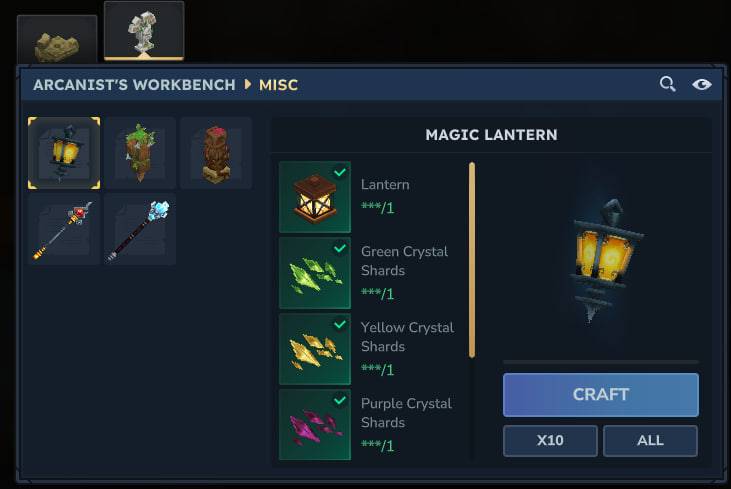
Task: Select the Magic Lantern recipe icon
Action: tap(64, 153)
